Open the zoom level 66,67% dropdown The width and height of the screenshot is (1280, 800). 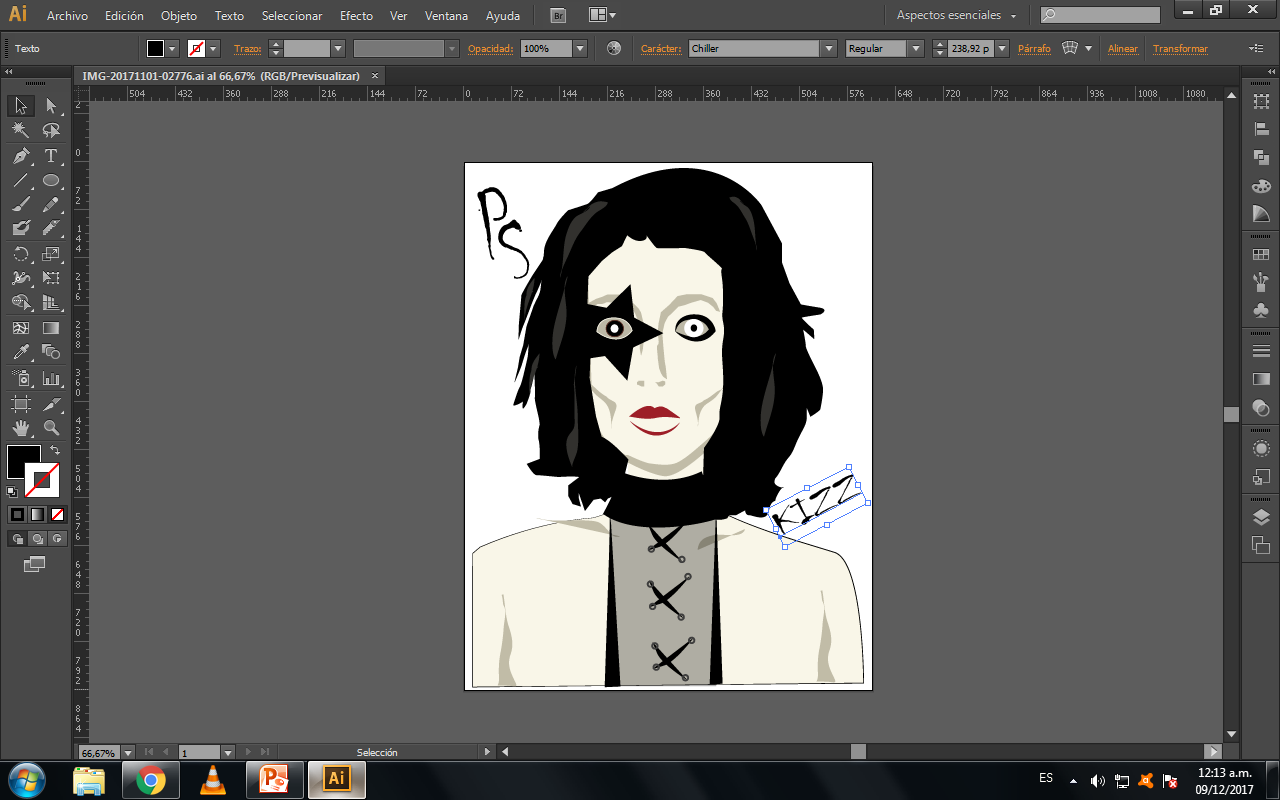[127, 752]
